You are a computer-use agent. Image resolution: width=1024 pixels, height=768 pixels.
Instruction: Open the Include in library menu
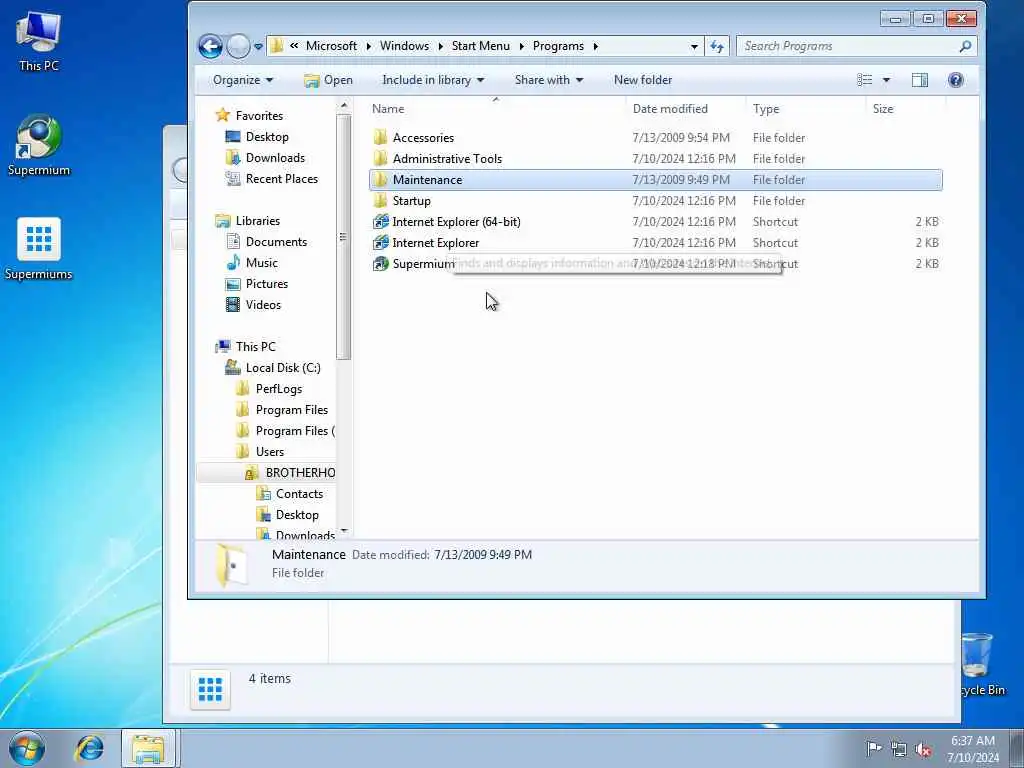433,80
